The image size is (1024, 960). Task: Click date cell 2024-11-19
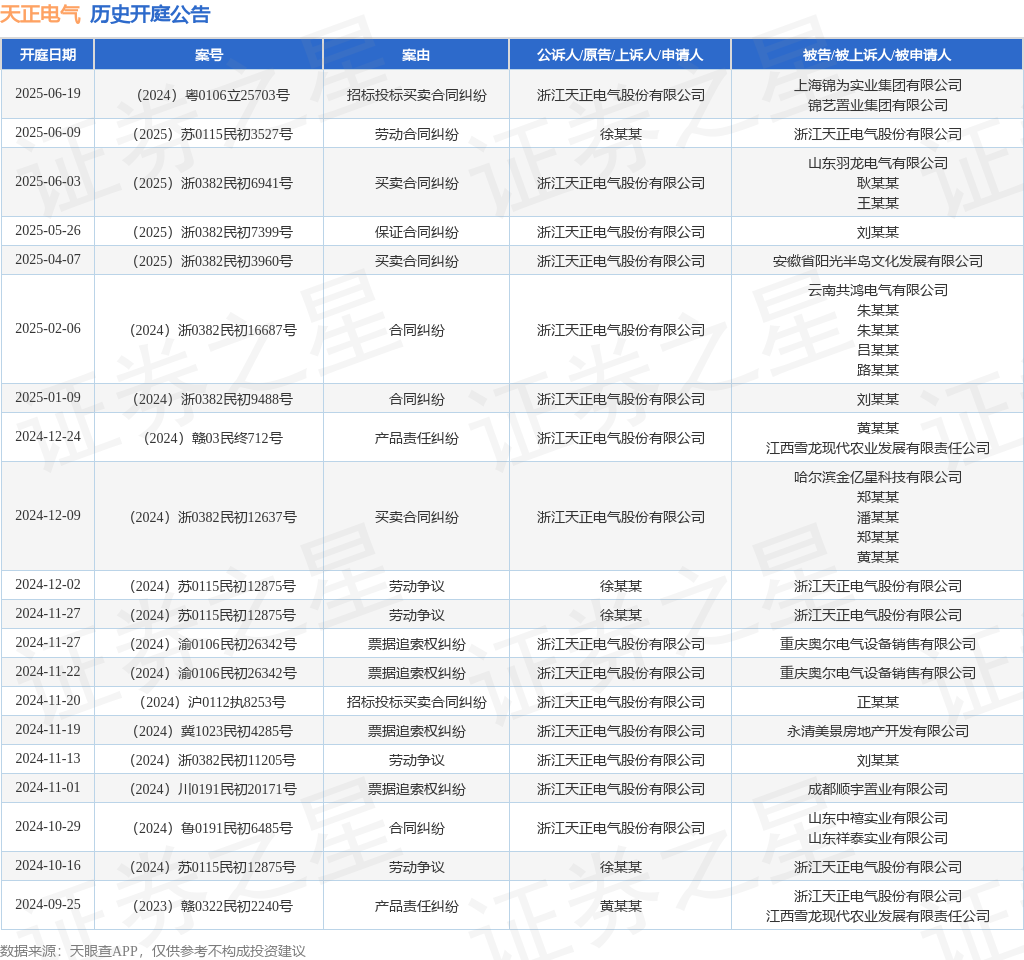click(48, 729)
